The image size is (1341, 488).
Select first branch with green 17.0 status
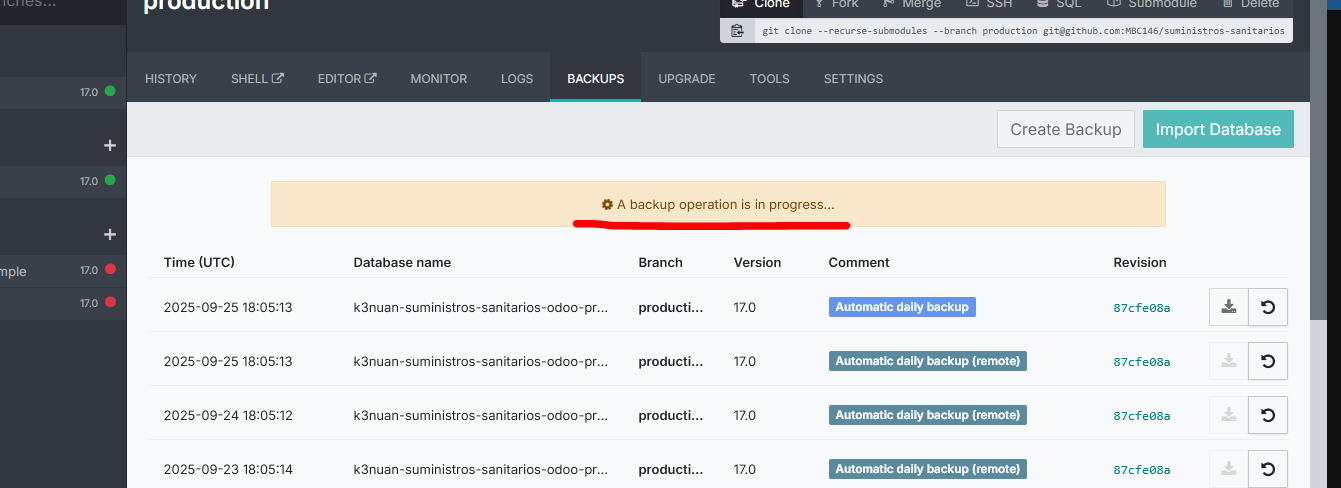pos(60,92)
